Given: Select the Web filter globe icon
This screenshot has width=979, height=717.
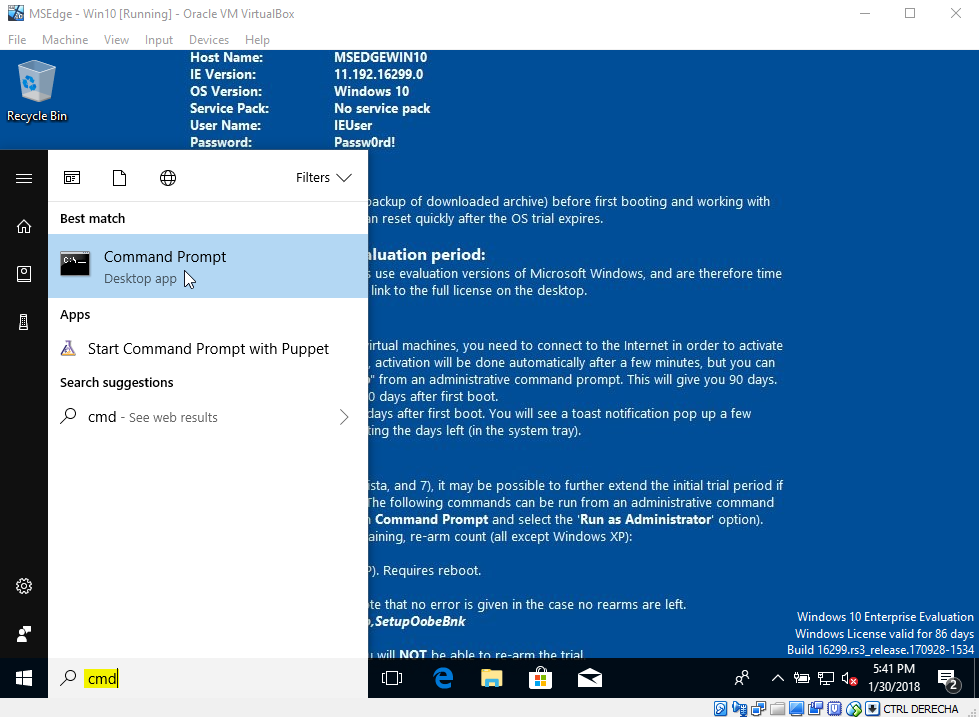Looking at the screenshot, I should tap(168, 178).
